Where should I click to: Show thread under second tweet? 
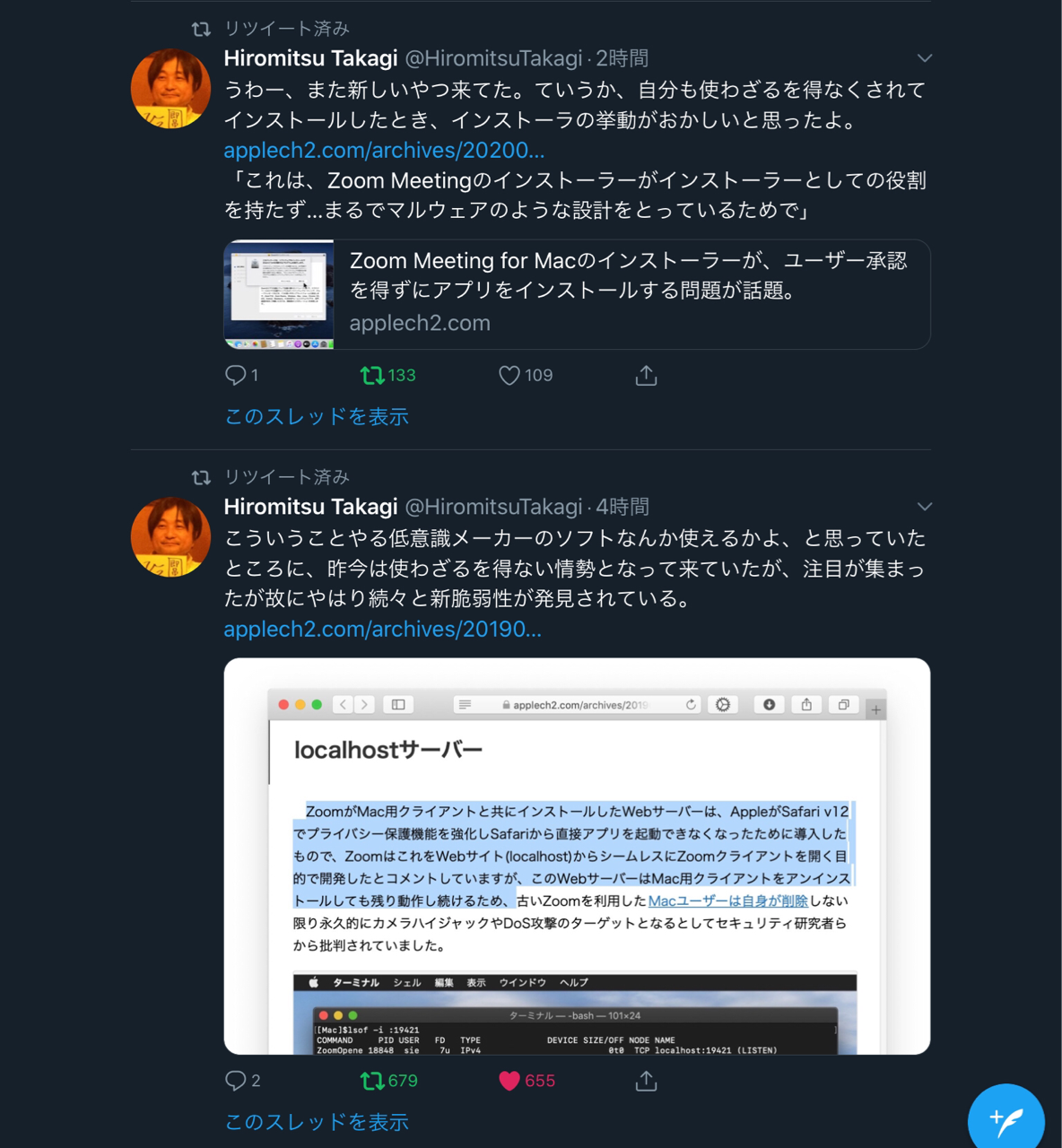317,1122
